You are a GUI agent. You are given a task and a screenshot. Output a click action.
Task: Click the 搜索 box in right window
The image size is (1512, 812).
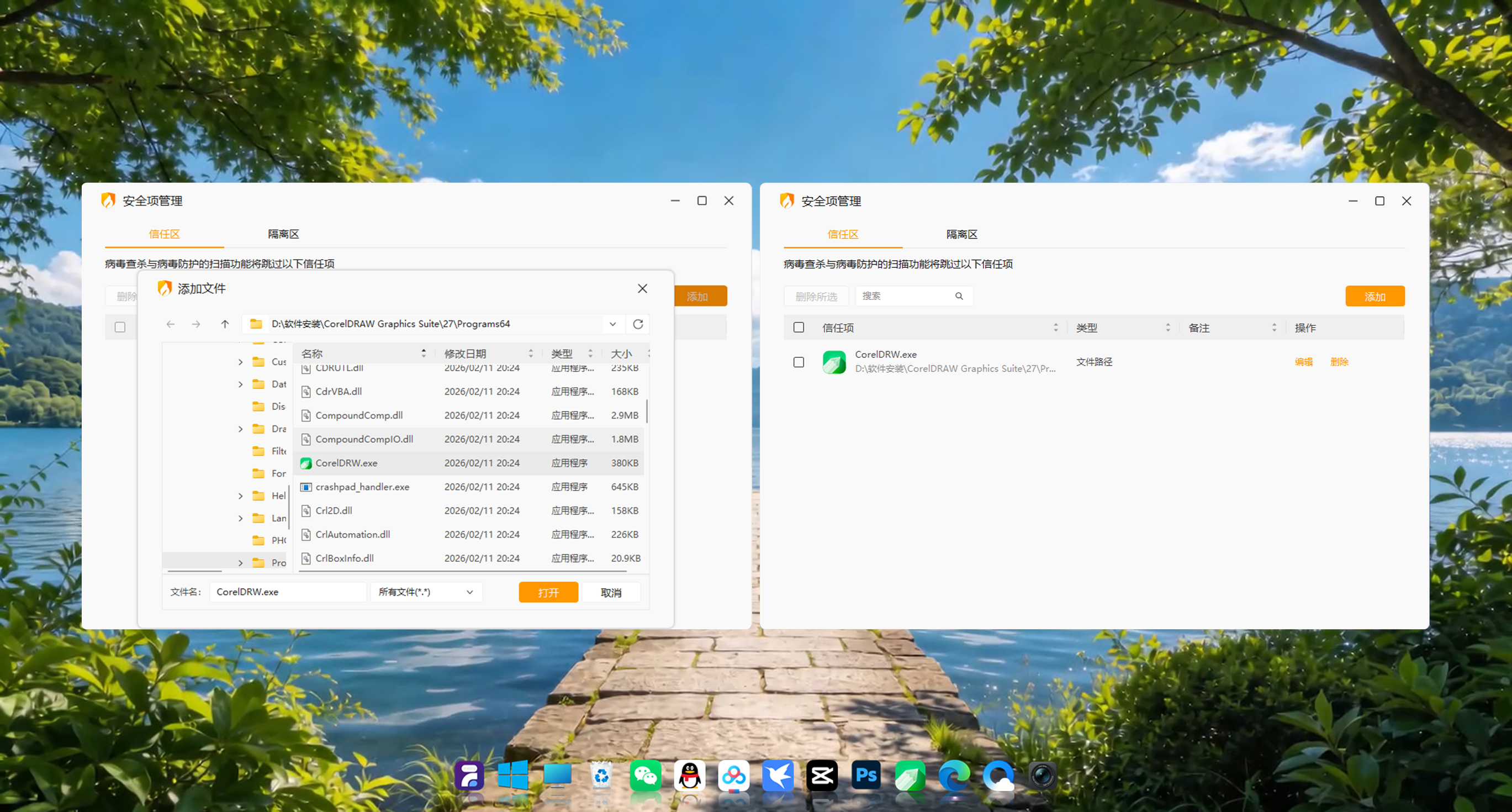(x=914, y=296)
